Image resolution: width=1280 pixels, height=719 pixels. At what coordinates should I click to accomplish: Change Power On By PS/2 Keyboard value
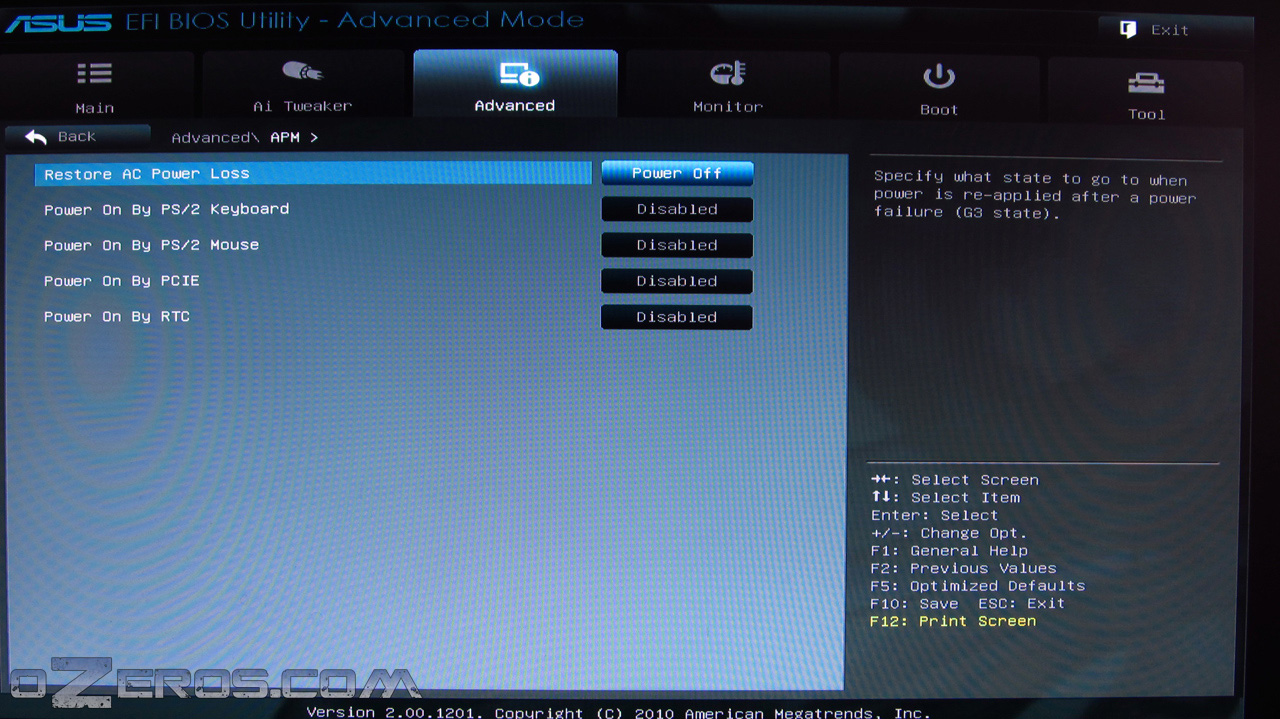point(677,209)
